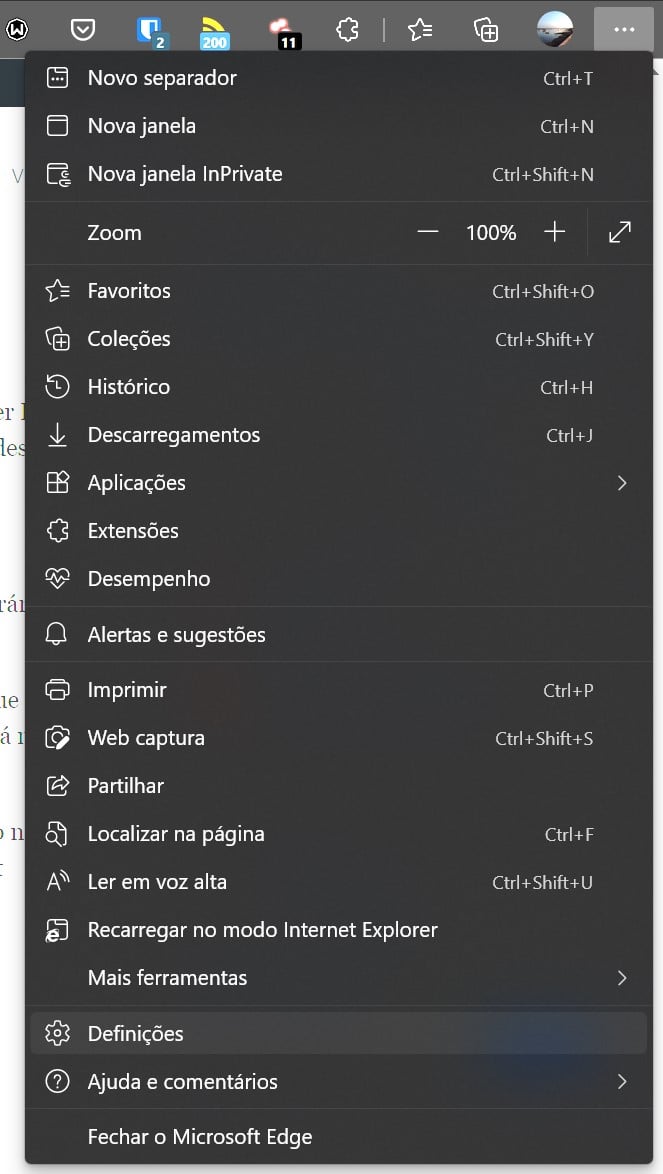Click the Favorites star toolbar icon
The height and width of the screenshot is (1174, 663).
click(421, 30)
